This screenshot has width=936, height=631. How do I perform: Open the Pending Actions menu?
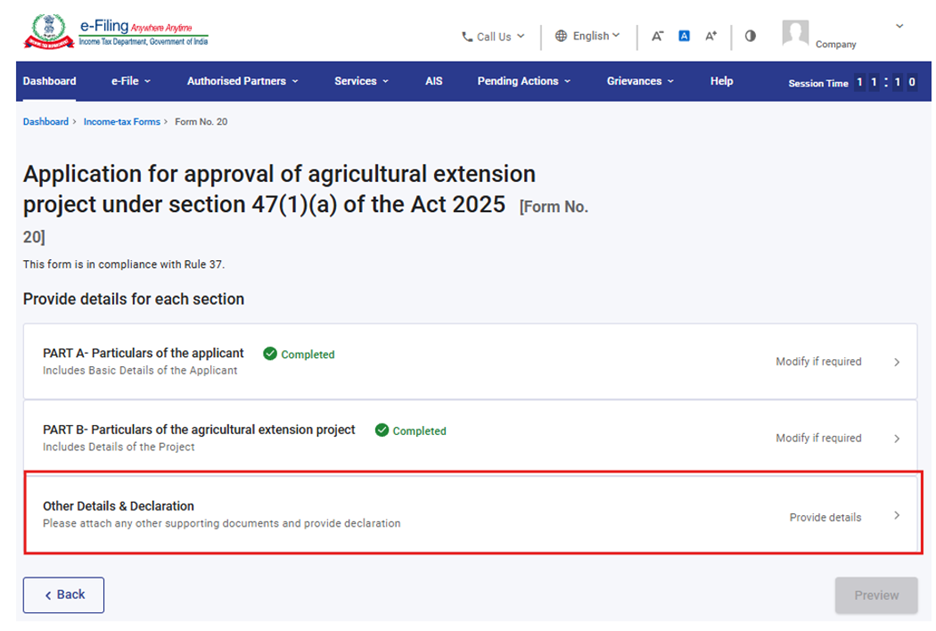pyautogui.click(x=524, y=81)
